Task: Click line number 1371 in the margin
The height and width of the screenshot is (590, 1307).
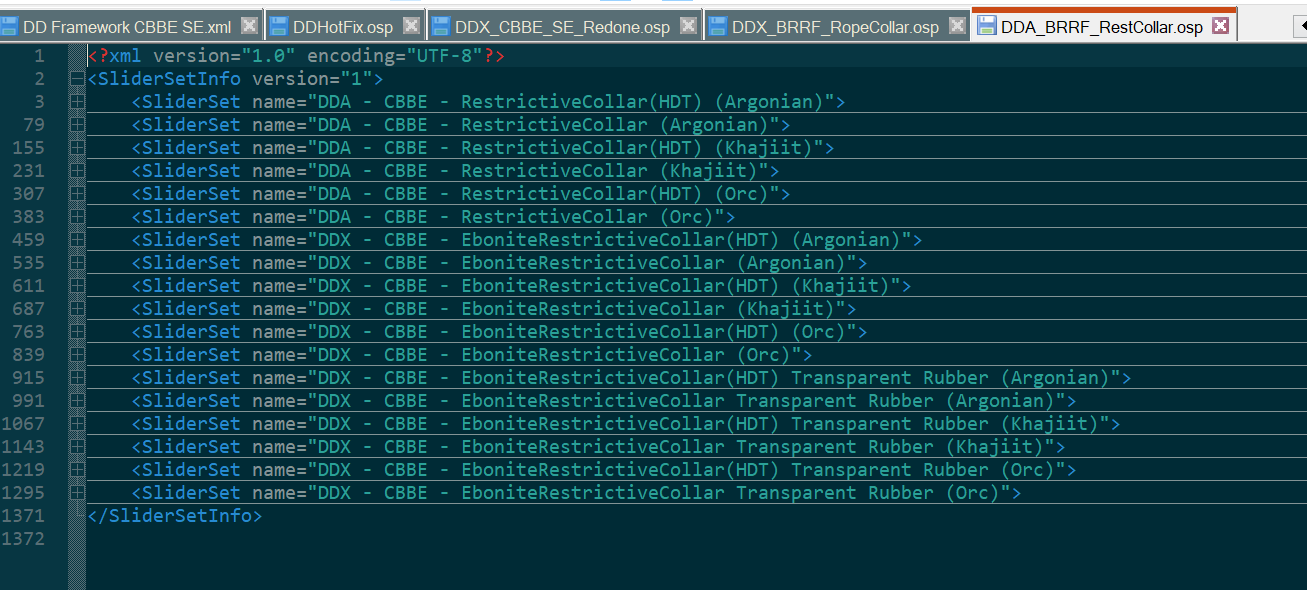Action: (x=24, y=516)
